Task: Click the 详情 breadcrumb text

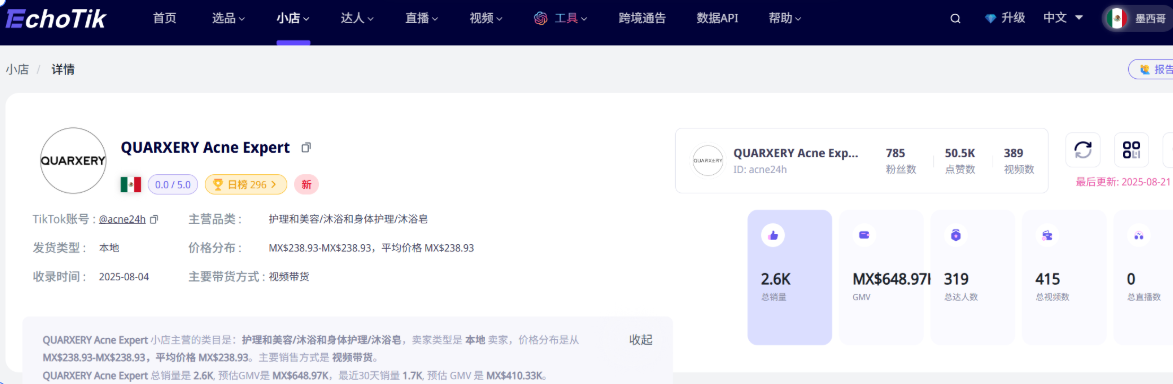Action: tap(63, 70)
